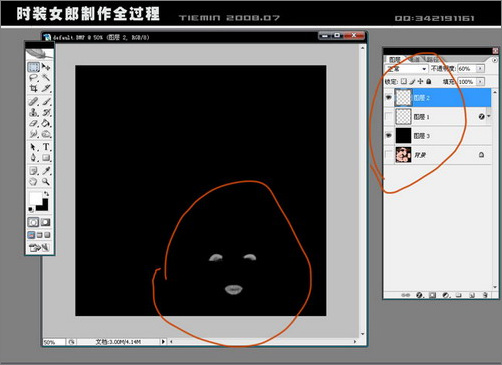Create new adjustment layer icon
Screen dimensions: 502x365
point(446,295)
